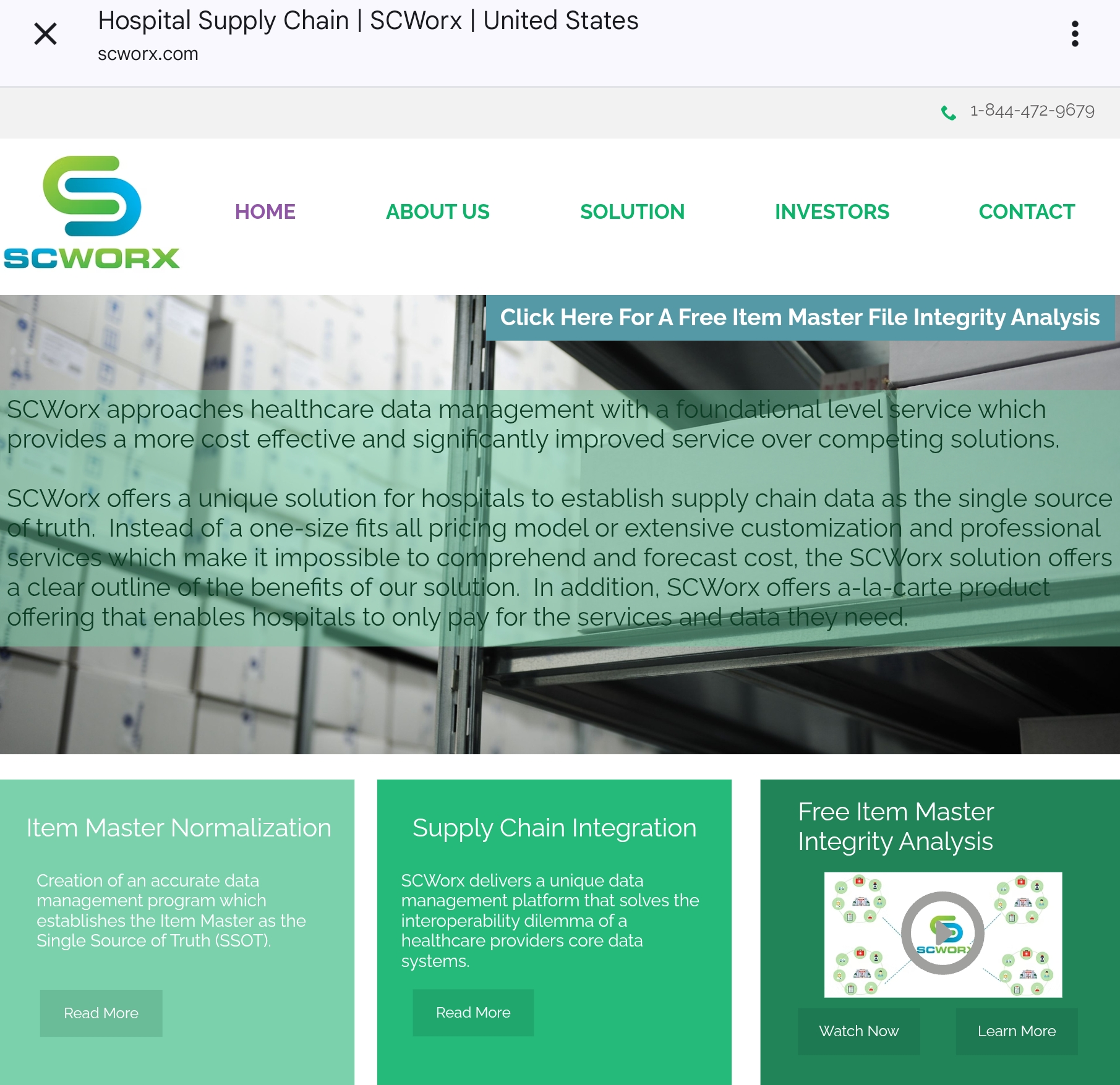Select the Free Item Master Integrity Analysis heading
1120x1085 pixels.
(896, 827)
